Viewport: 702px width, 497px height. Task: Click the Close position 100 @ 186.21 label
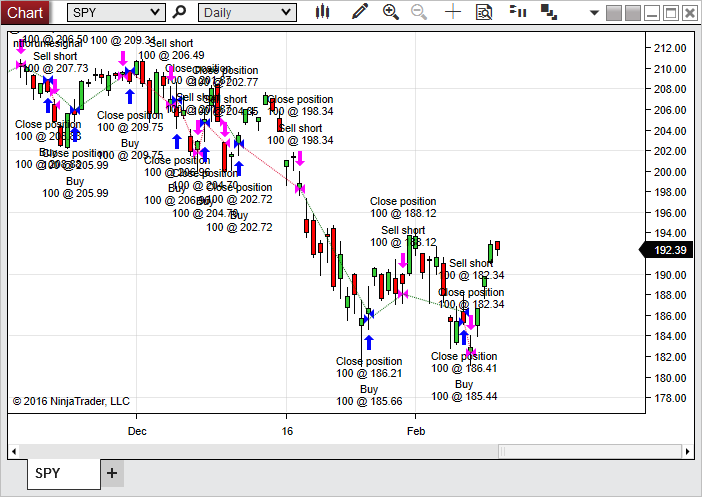click(x=369, y=367)
